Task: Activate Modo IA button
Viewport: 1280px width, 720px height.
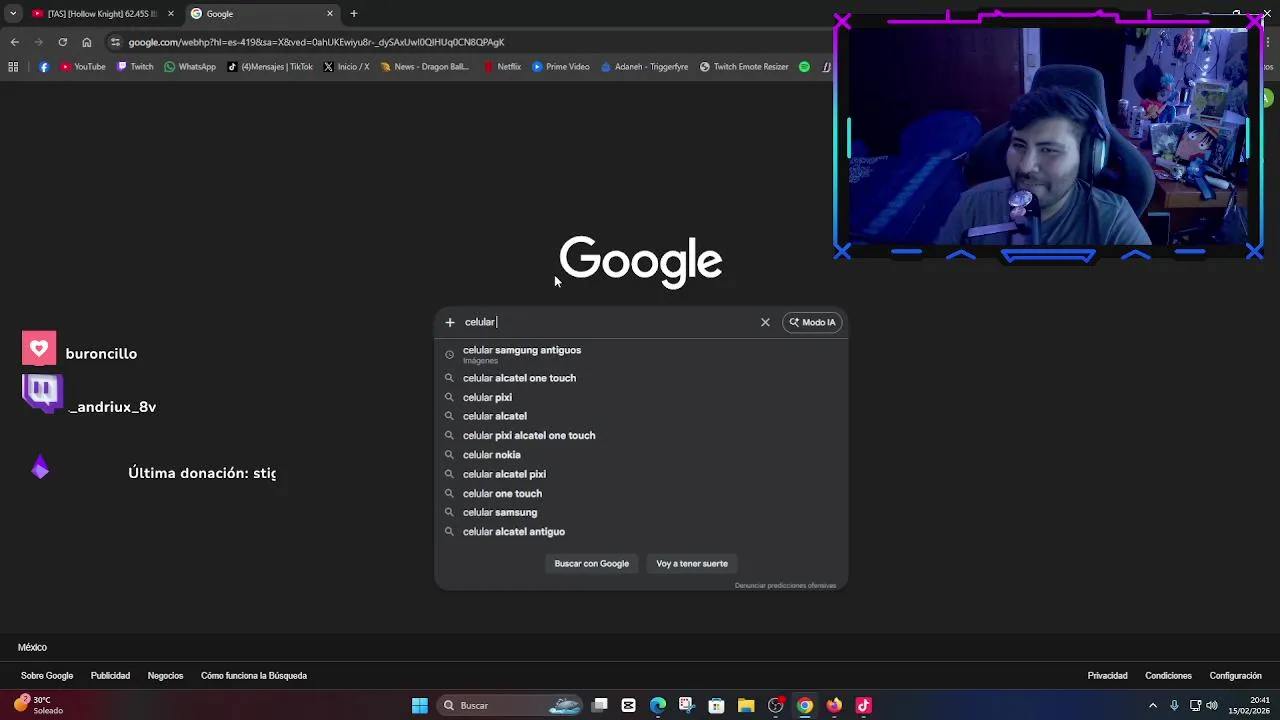Action: (x=812, y=322)
